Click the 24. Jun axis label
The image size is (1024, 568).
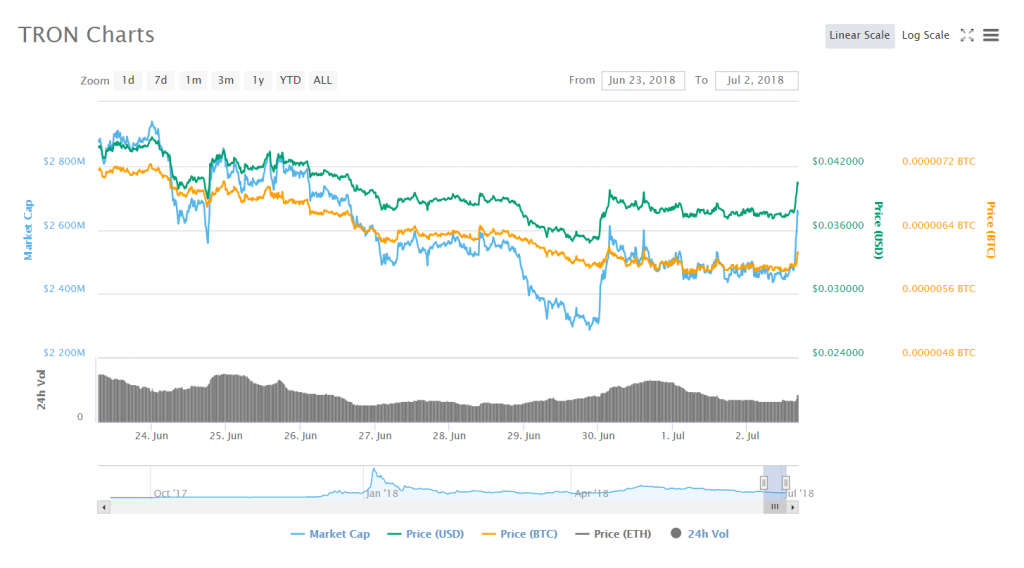[152, 435]
